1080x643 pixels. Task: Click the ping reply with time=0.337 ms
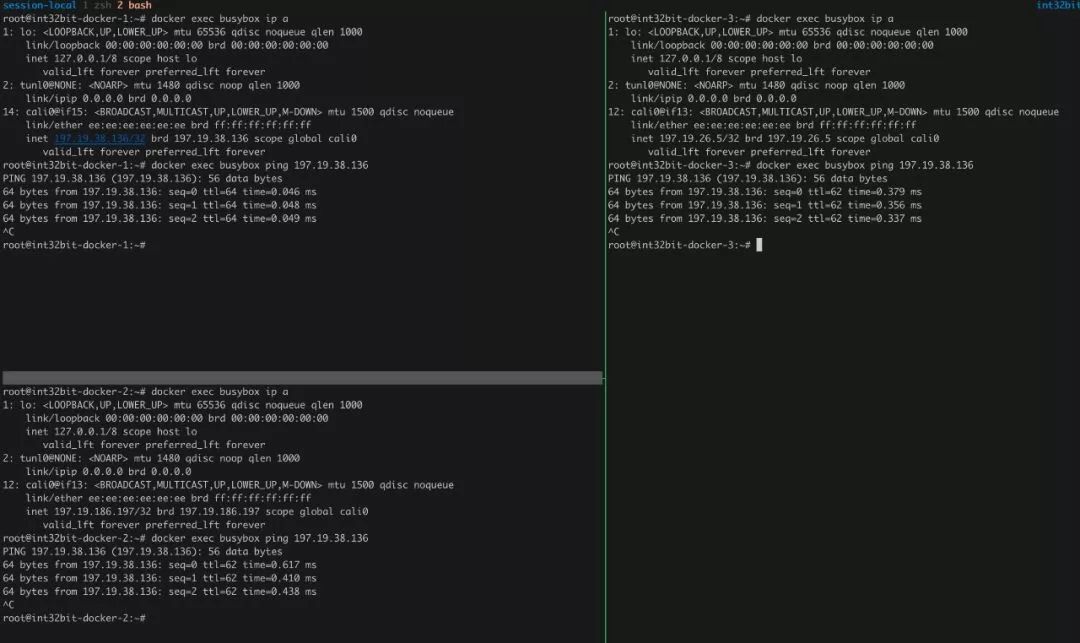coord(765,218)
